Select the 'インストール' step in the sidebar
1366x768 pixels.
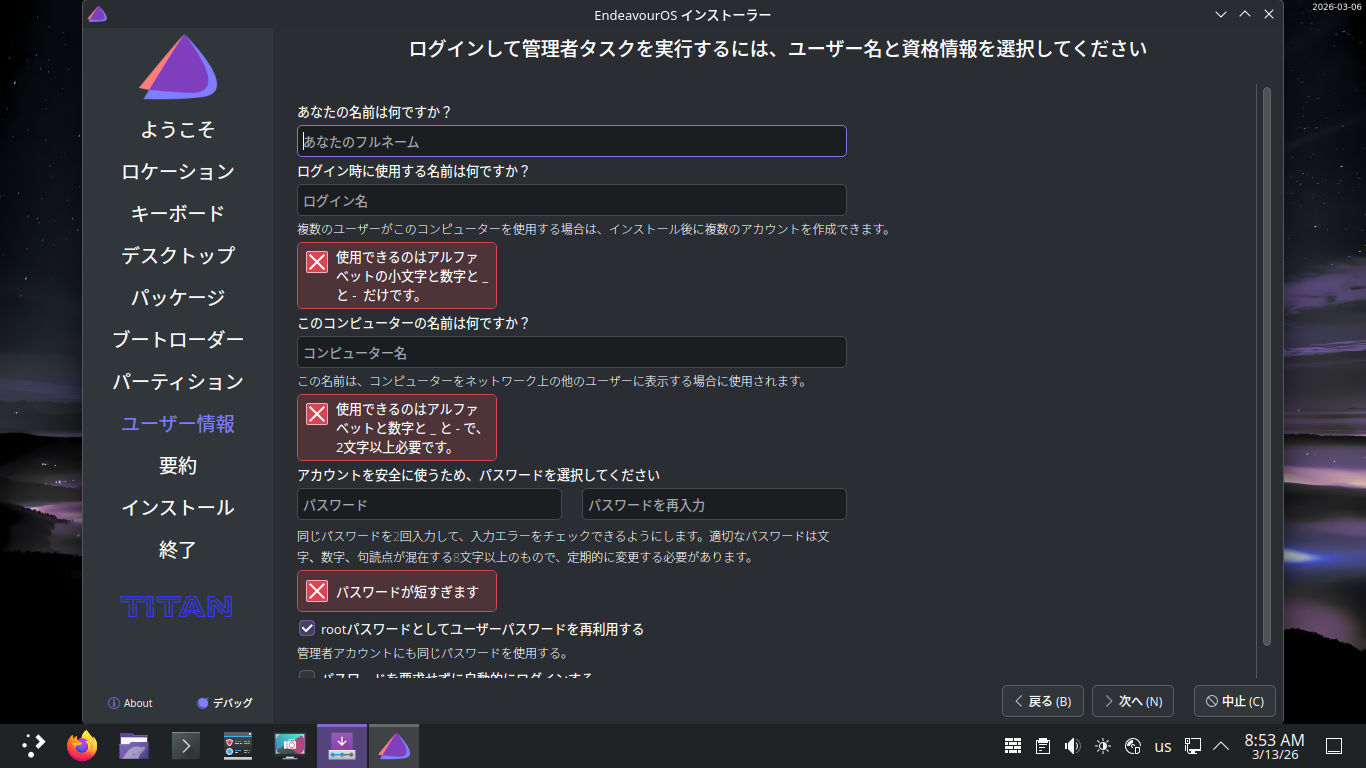pos(178,508)
